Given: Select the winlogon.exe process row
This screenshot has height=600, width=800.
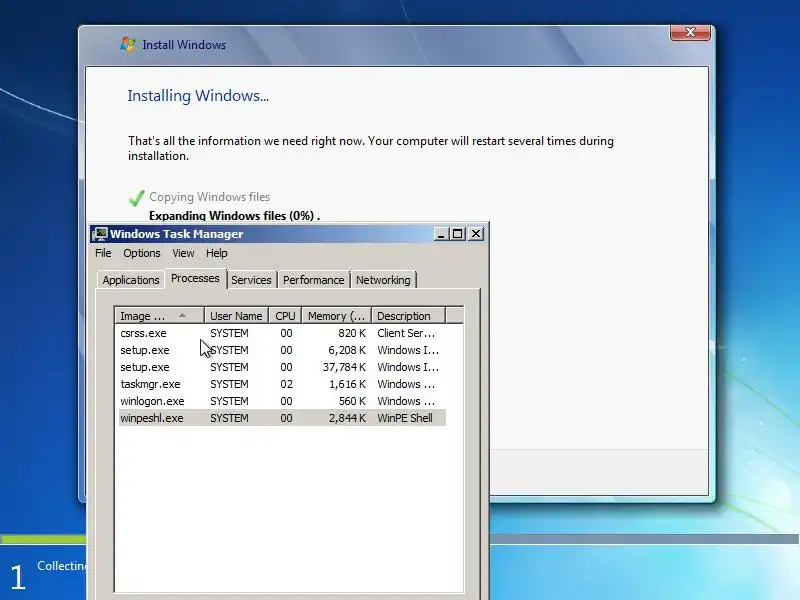Looking at the screenshot, I should pyautogui.click(x=282, y=401).
